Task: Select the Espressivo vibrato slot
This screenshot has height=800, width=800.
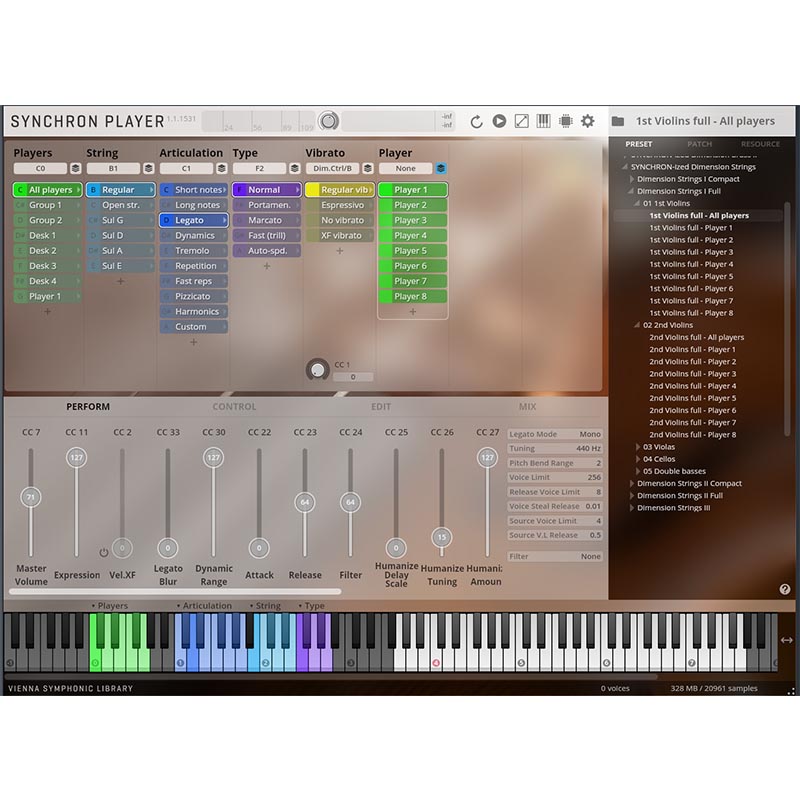Action: 340,205
